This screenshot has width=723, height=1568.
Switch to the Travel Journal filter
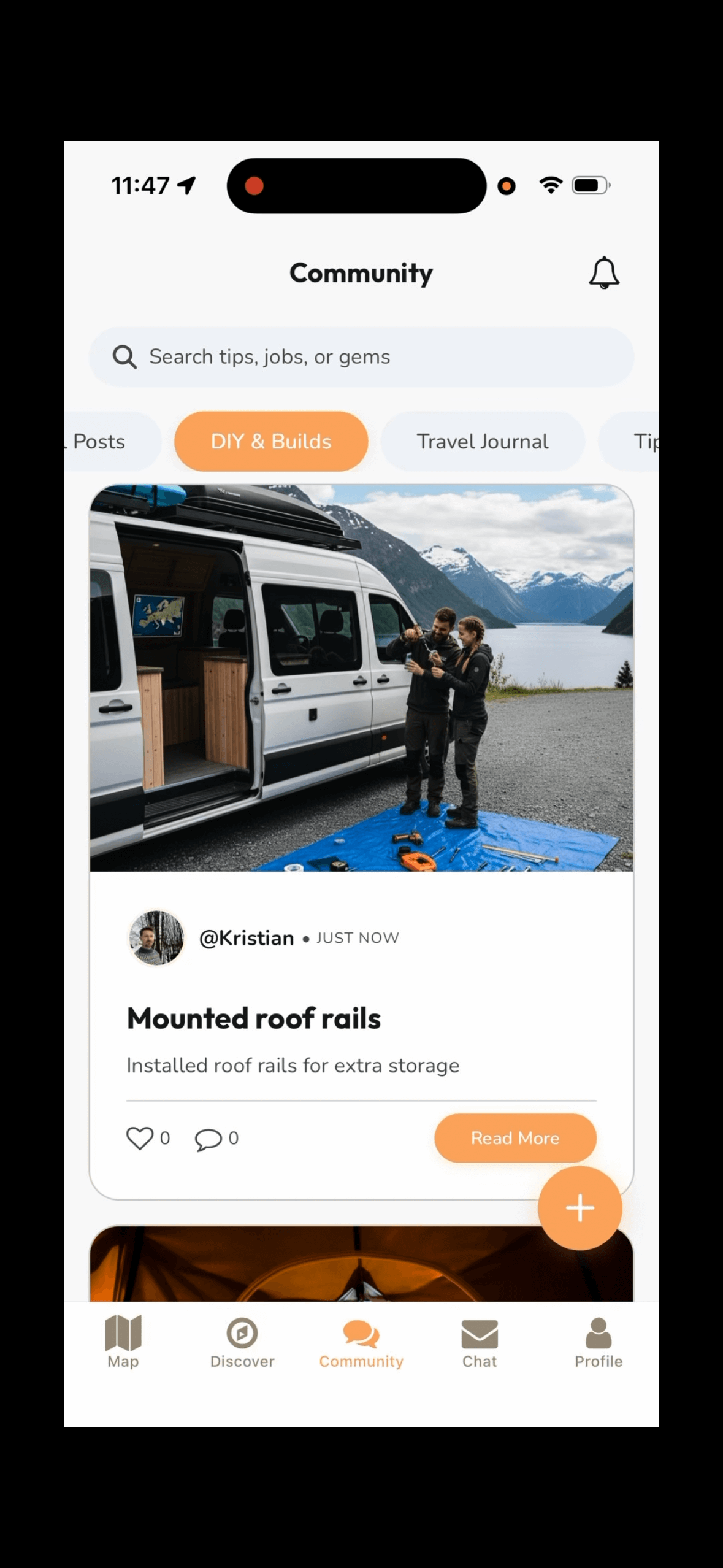483,441
